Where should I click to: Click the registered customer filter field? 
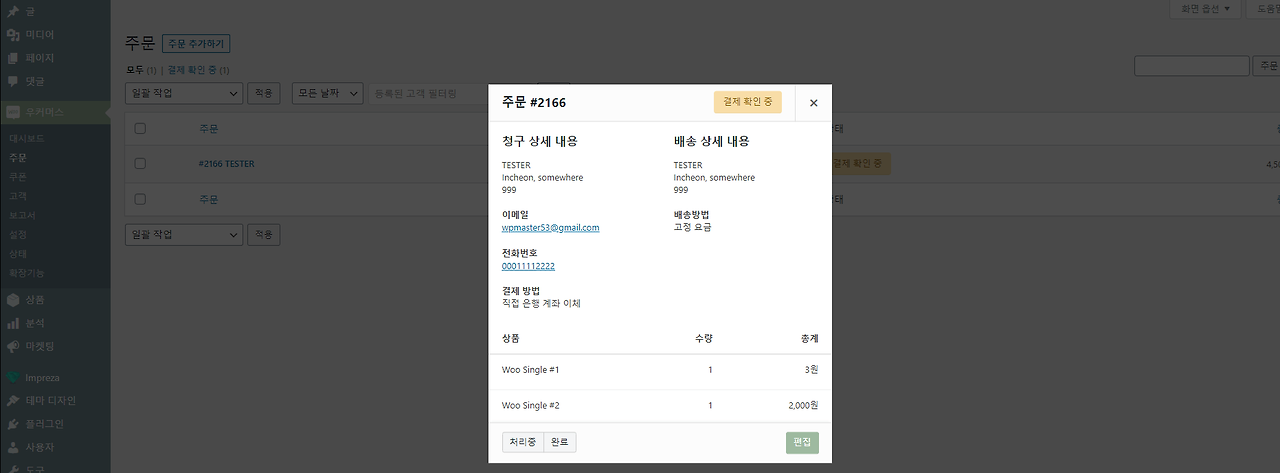tap(428, 93)
